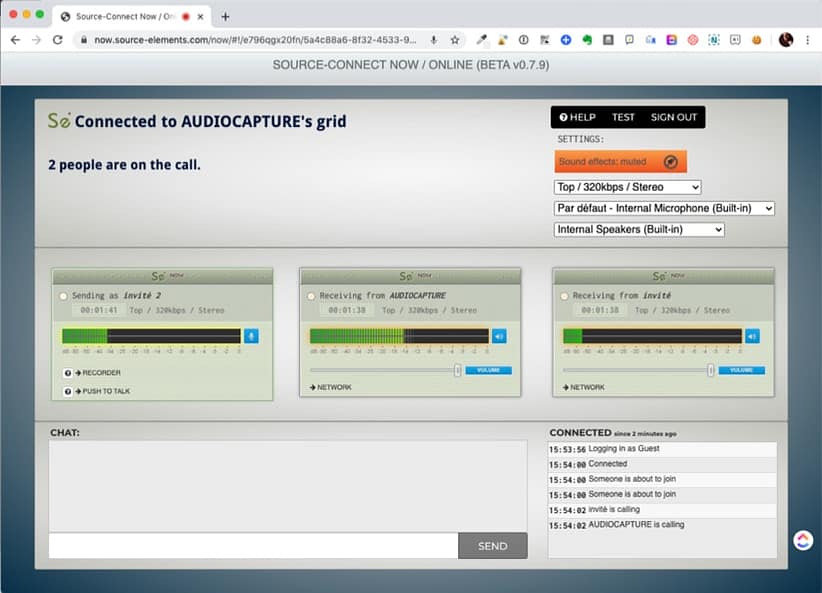Adjust the AUDIOCAPTURE volume slider handle
This screenshot has height=593, width=822.
coord(457,370)
